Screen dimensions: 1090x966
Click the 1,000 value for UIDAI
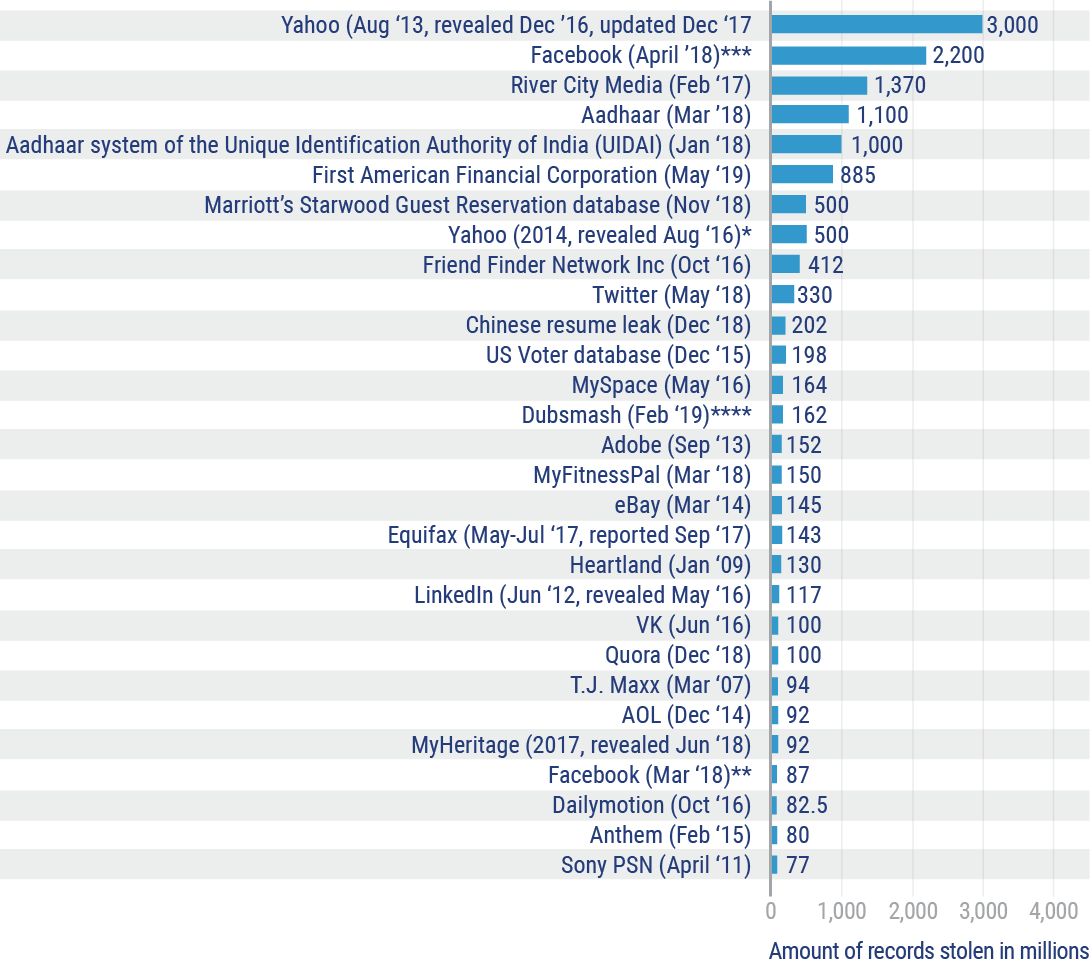(877, 145)
